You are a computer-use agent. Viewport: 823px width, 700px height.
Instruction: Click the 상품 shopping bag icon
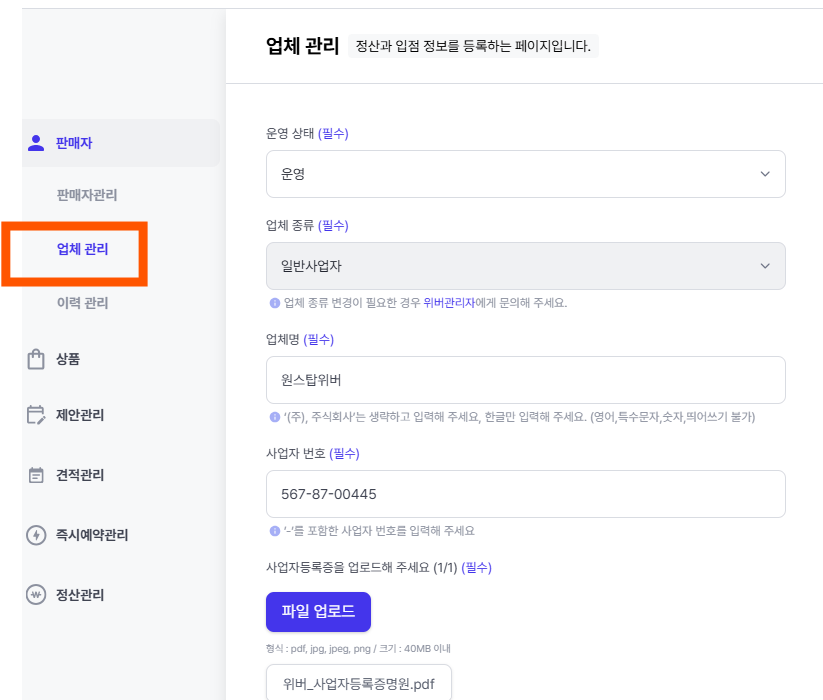[36, 359]
